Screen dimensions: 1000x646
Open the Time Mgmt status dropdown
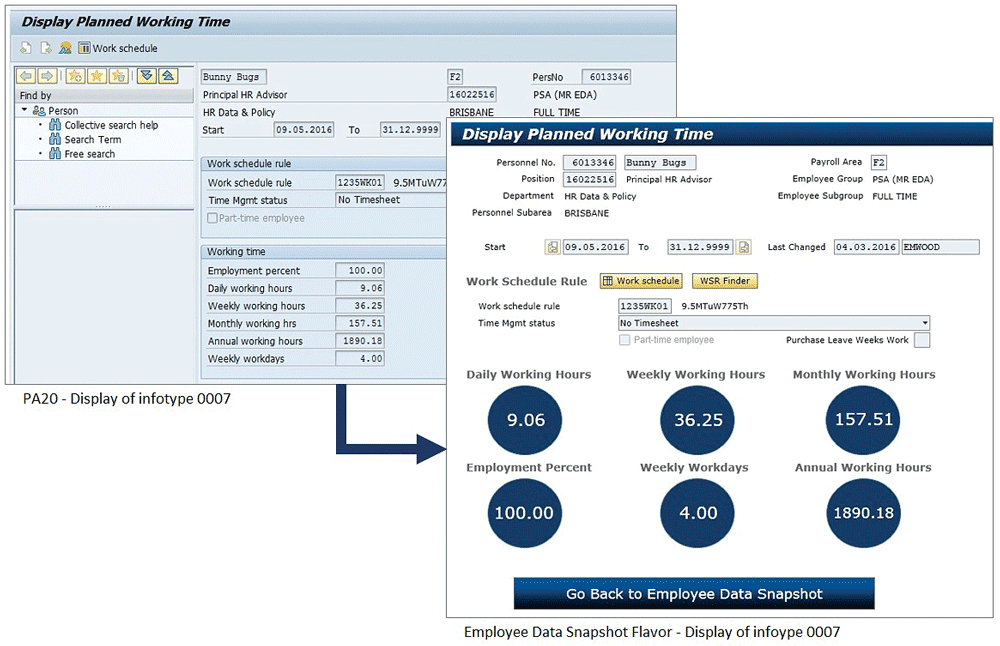pos(925,323)
